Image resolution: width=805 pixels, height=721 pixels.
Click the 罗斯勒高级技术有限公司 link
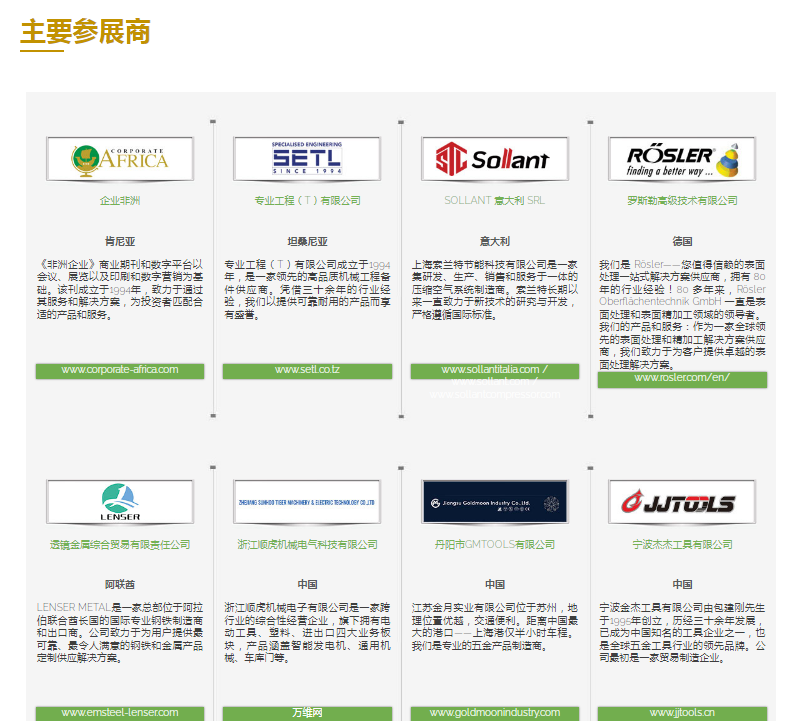coord(682,201)
